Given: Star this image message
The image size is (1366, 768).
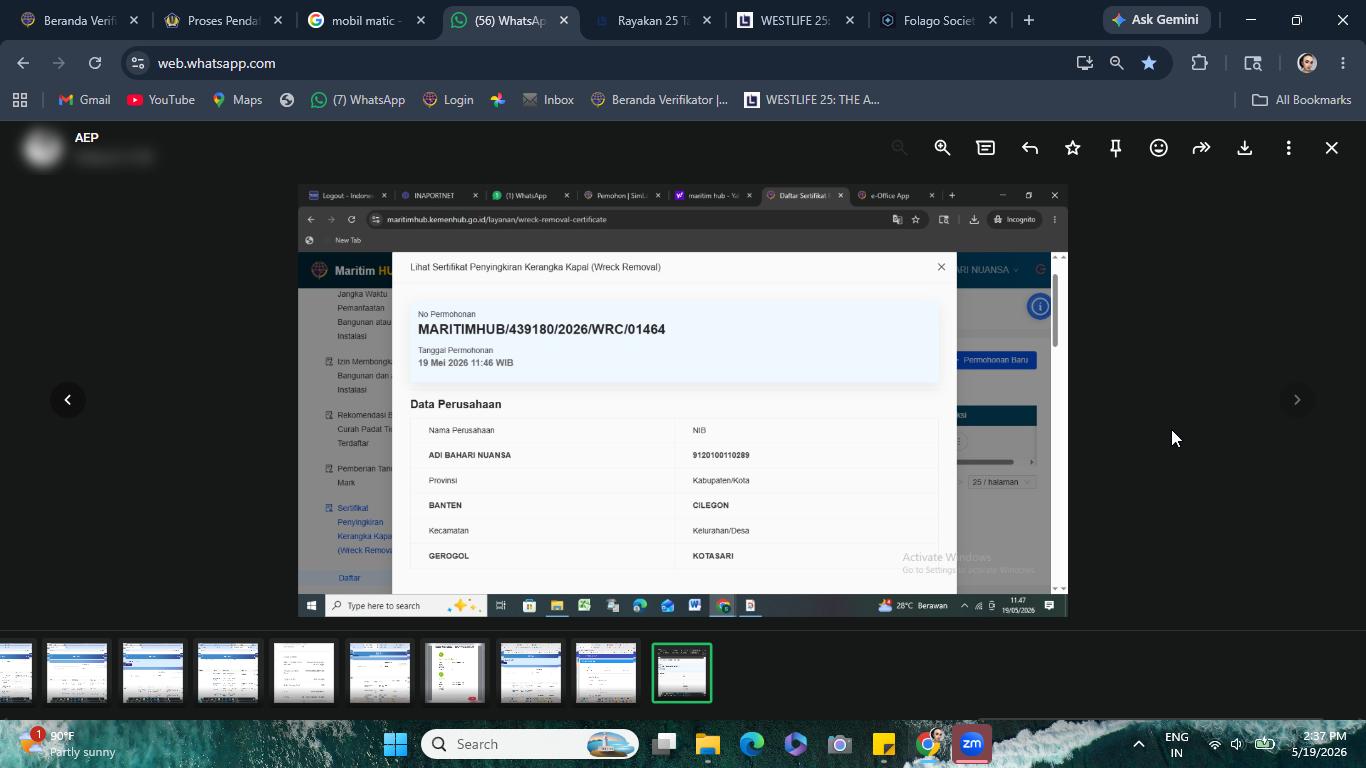Looking at the screenshot, I should pyautogui.click(x=1072, y=148).
